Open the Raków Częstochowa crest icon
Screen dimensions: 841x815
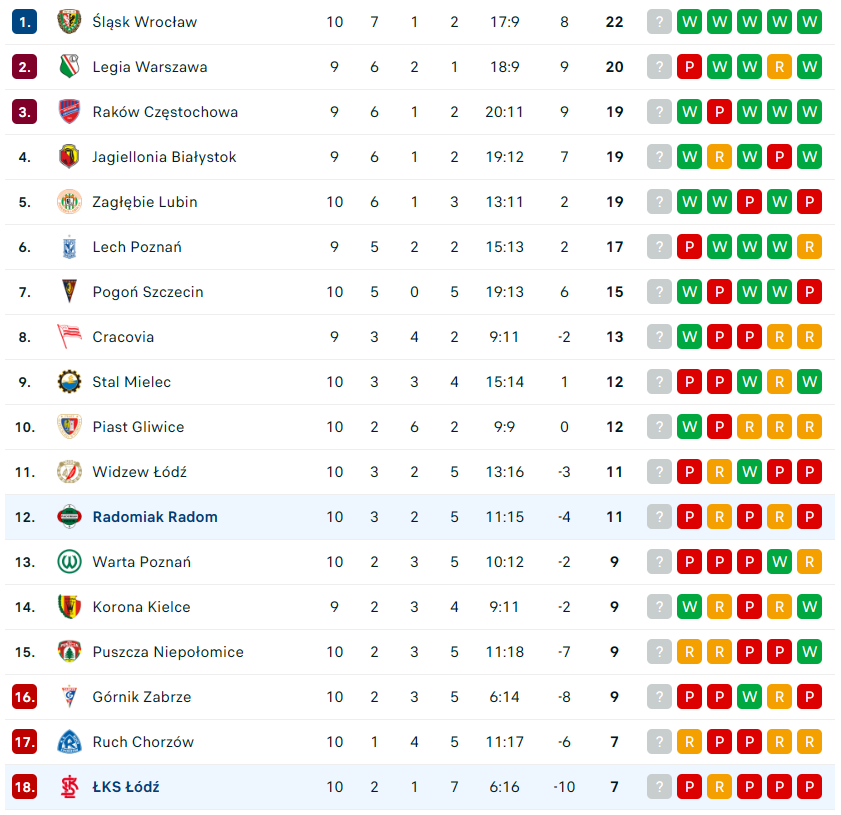click(69, 112)
